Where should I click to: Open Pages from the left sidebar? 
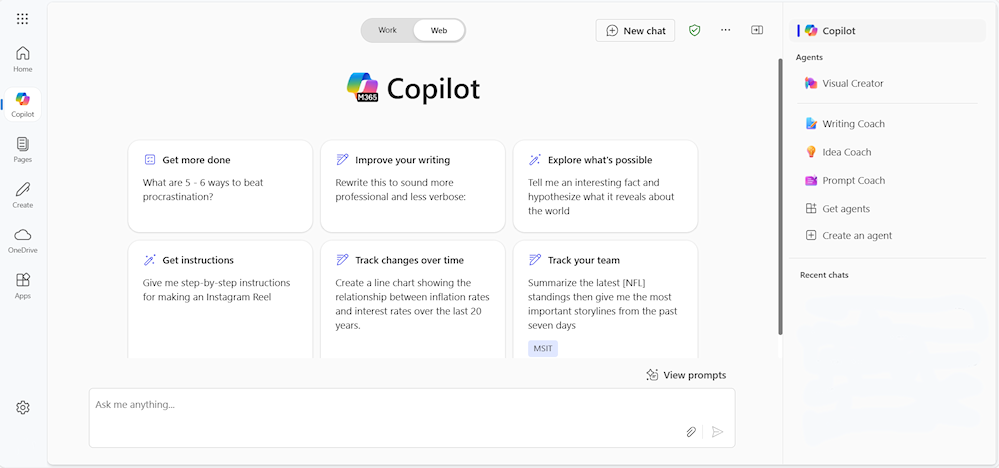click(23, 149)
